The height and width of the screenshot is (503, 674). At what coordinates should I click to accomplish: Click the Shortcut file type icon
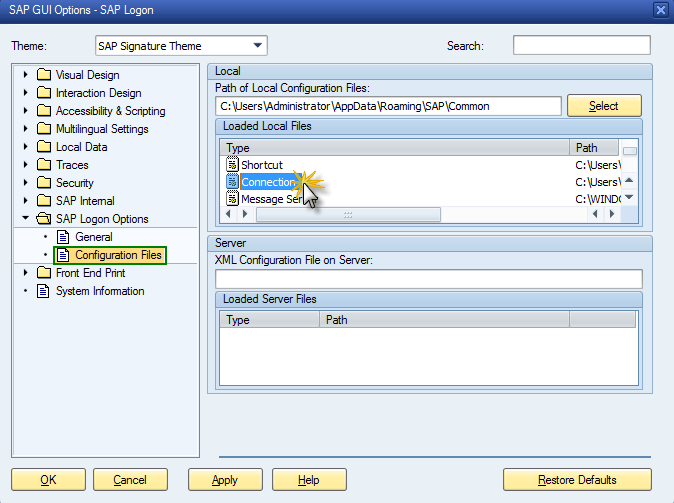[x=232, y=165]
